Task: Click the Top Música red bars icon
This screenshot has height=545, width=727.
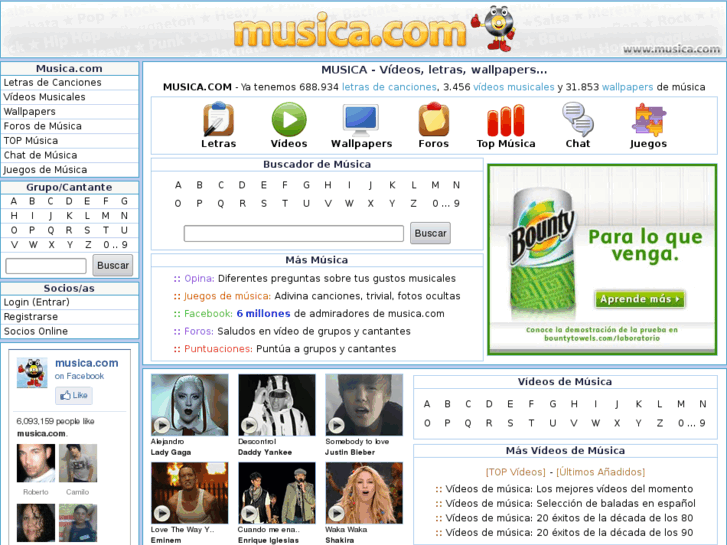Action: pos(506,121)
